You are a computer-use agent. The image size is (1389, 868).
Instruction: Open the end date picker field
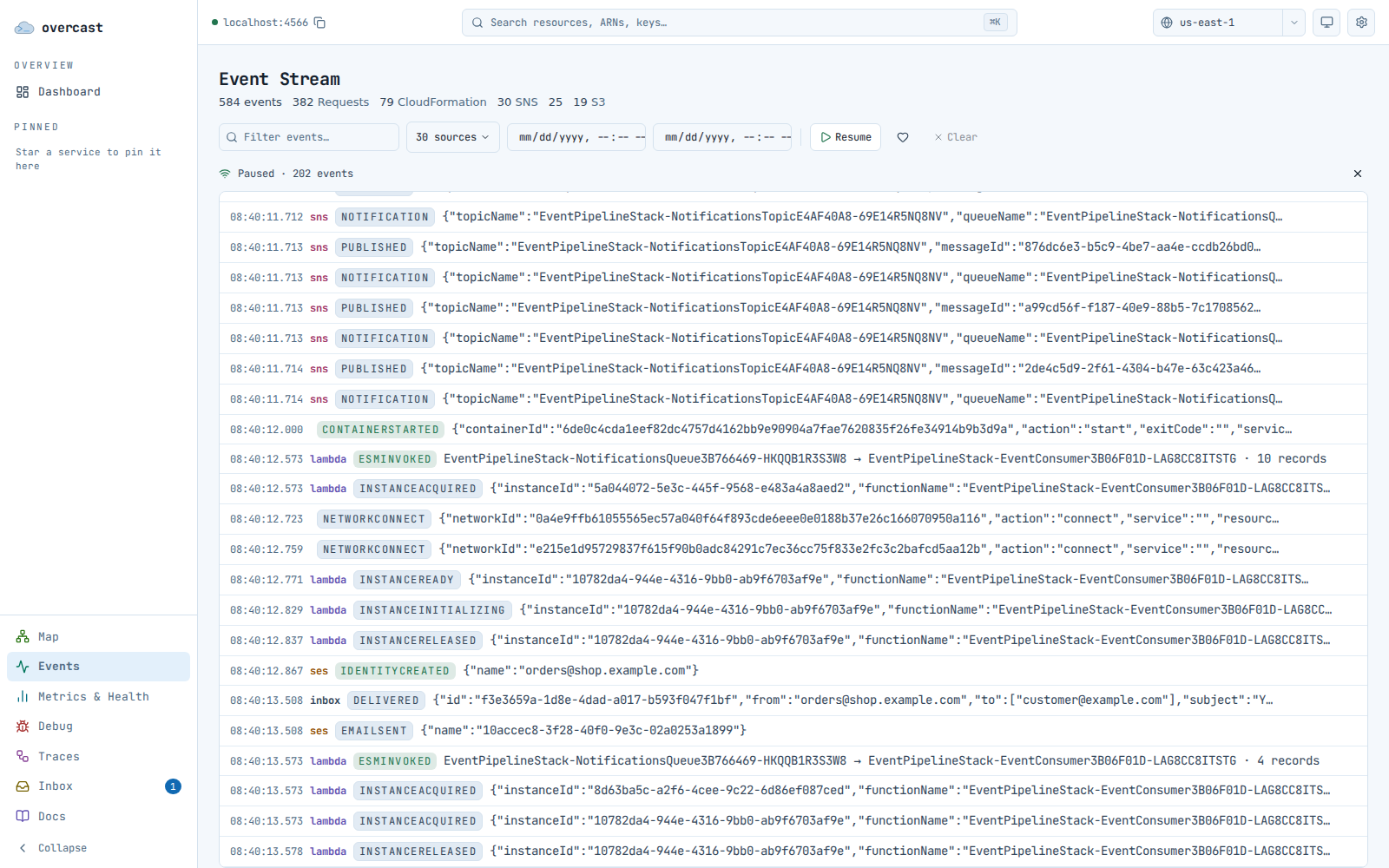722,137
